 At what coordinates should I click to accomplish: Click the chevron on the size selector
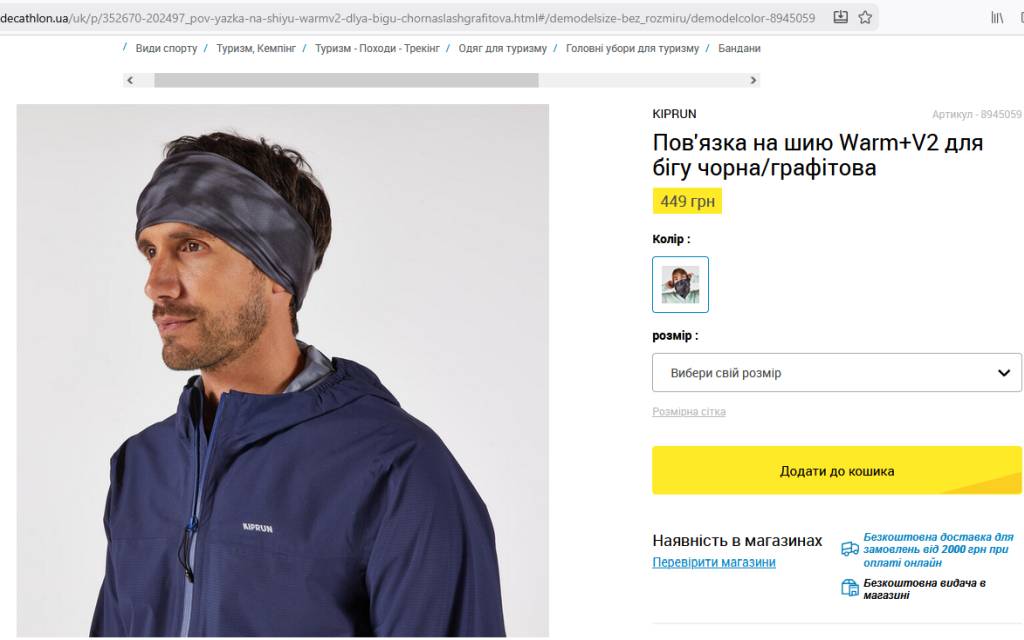click(x=1004, y=373)
